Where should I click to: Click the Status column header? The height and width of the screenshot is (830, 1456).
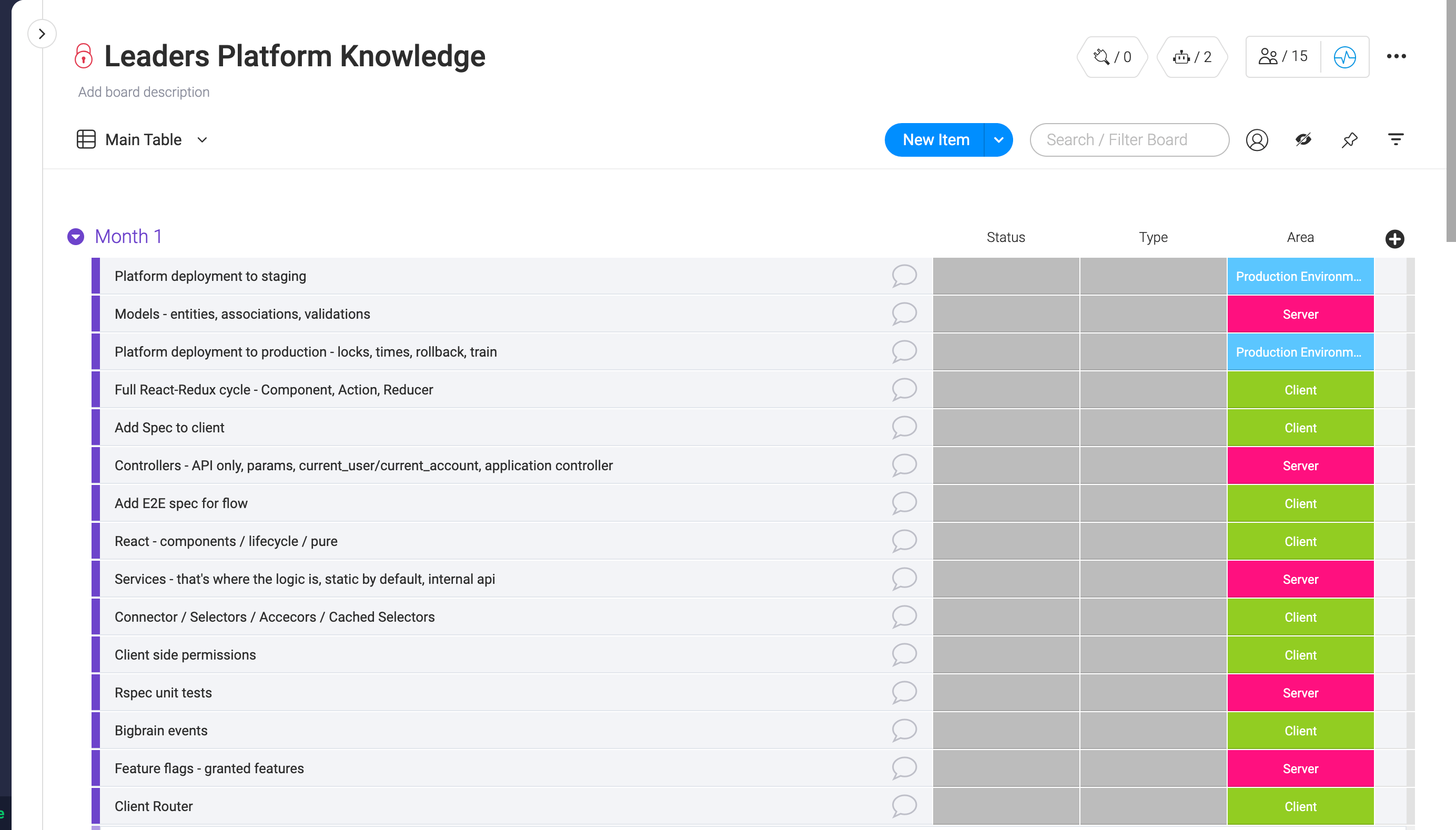tap(1006, 237)
